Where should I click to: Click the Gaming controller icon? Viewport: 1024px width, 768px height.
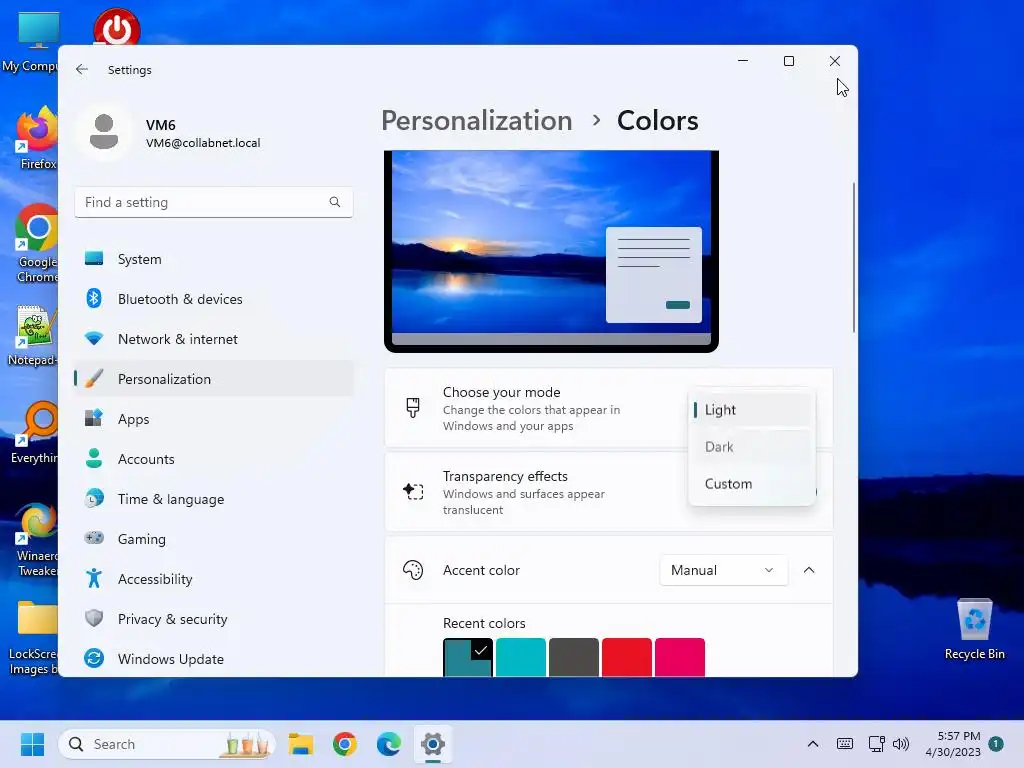94,538
